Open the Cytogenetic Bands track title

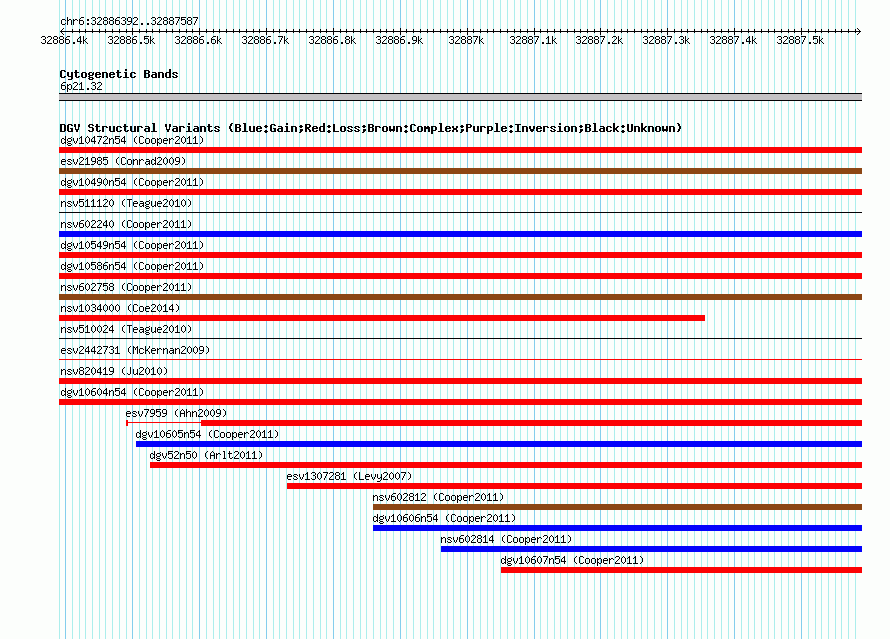[119, 74]
